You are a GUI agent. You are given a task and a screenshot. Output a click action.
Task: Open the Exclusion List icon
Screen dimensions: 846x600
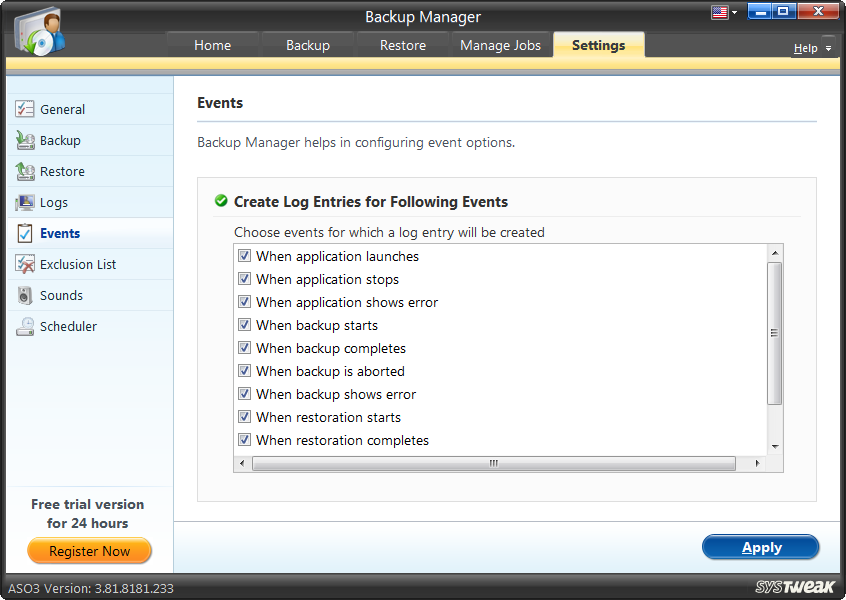click(24, 263)
